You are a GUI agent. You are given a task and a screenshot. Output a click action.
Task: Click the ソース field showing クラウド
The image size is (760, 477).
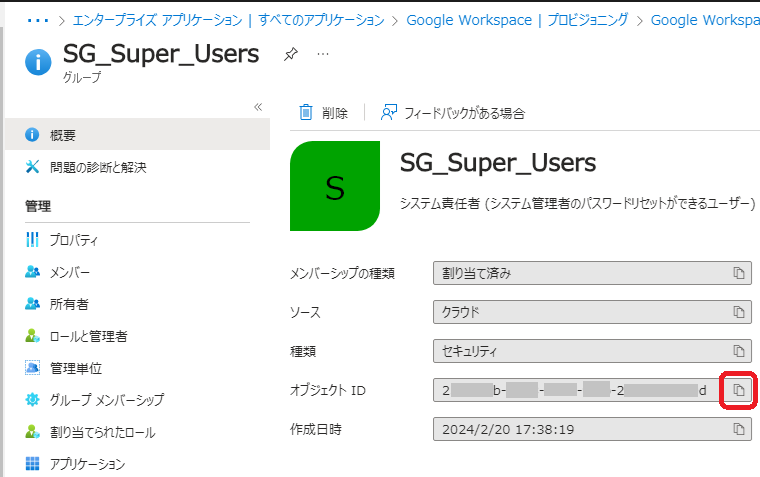592,312
